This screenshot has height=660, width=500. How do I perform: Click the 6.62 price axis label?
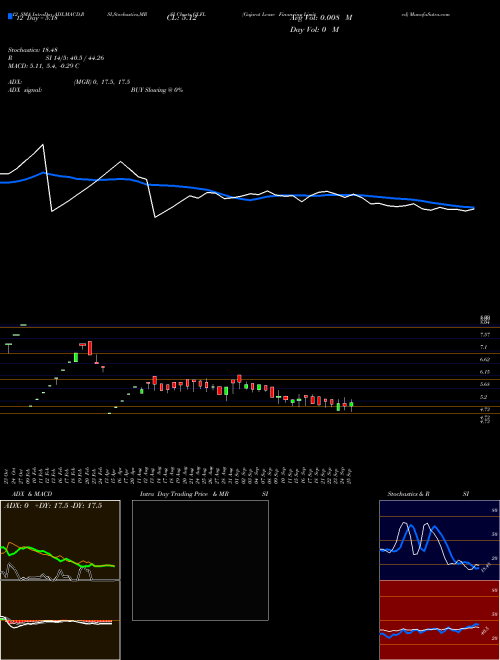[484, 359]
